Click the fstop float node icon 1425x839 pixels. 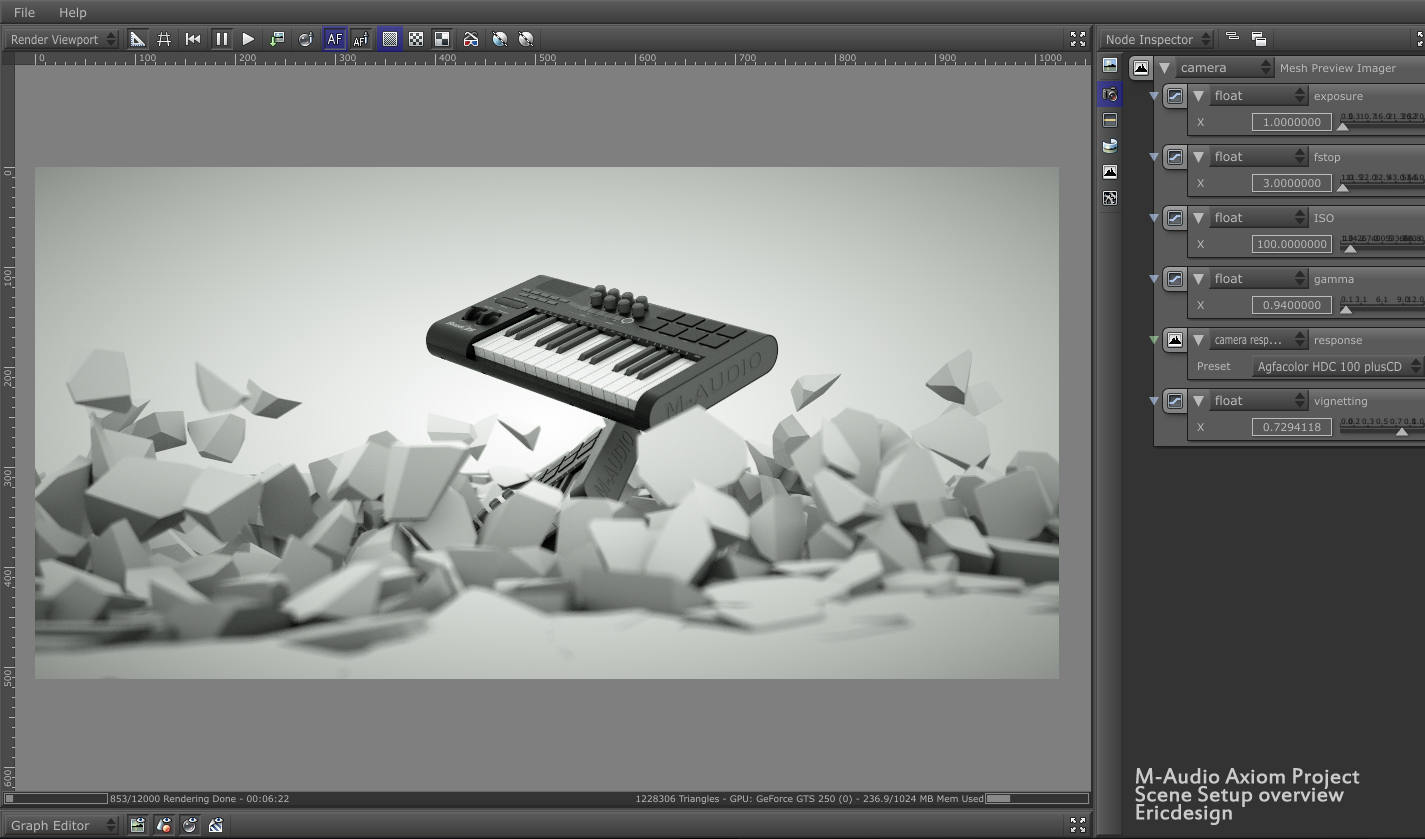click(x=1175, y=157)
